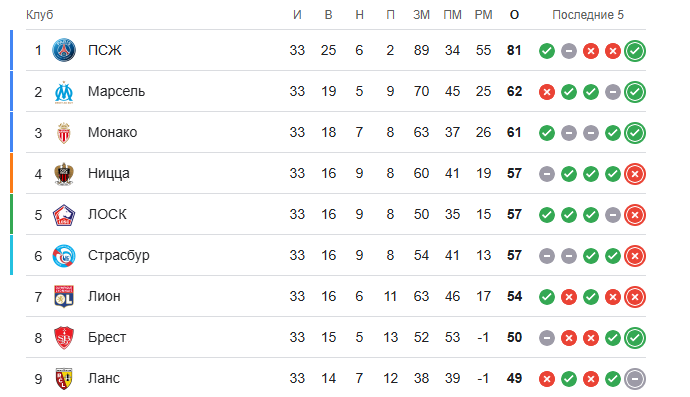Click the Лион team name

(104, 296)
